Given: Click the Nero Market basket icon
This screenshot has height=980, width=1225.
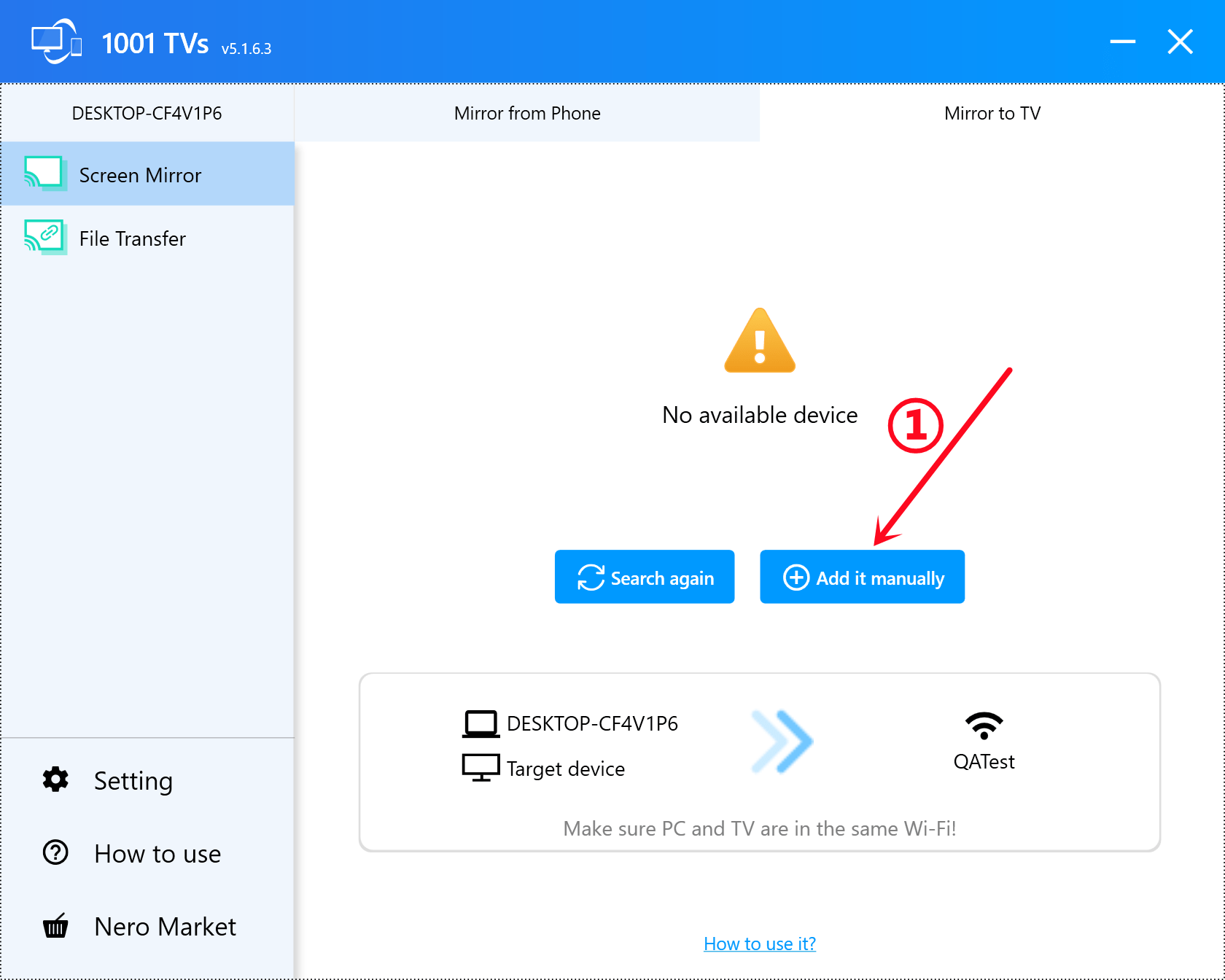Looking at the screenshot, I should point(55,926).
